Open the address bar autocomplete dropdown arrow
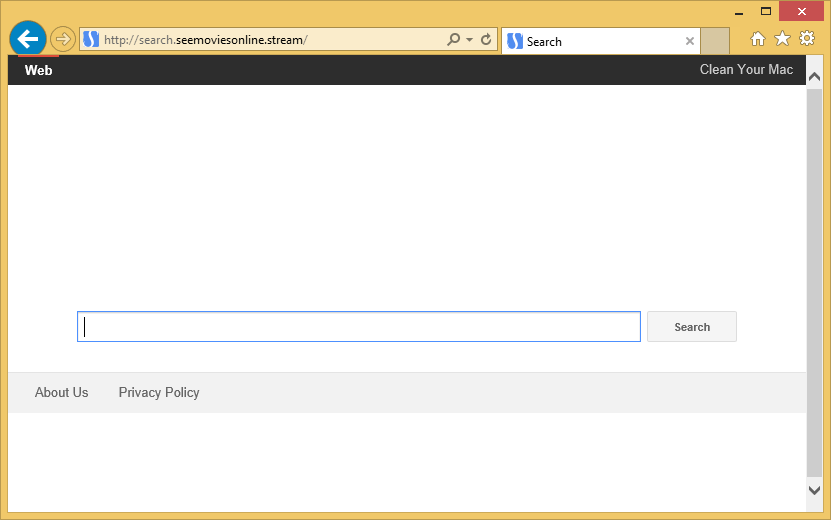The image size is (831, 520). 469,40
